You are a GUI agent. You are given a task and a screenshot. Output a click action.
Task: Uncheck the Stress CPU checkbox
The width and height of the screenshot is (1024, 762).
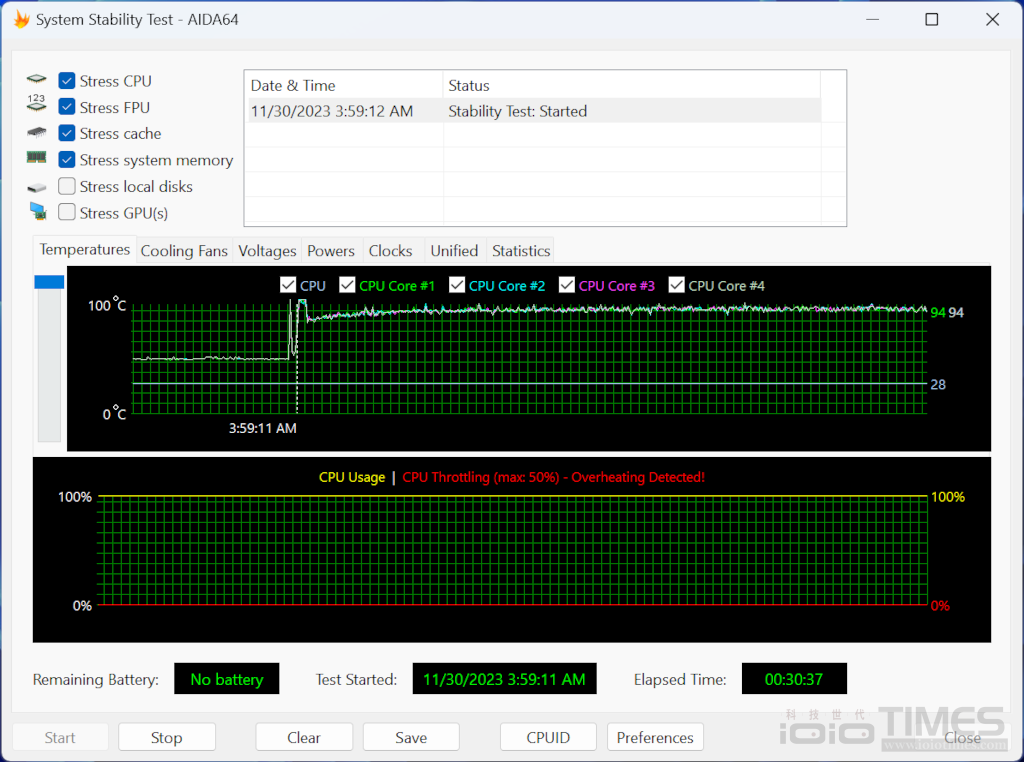click(x=67, y=81)
